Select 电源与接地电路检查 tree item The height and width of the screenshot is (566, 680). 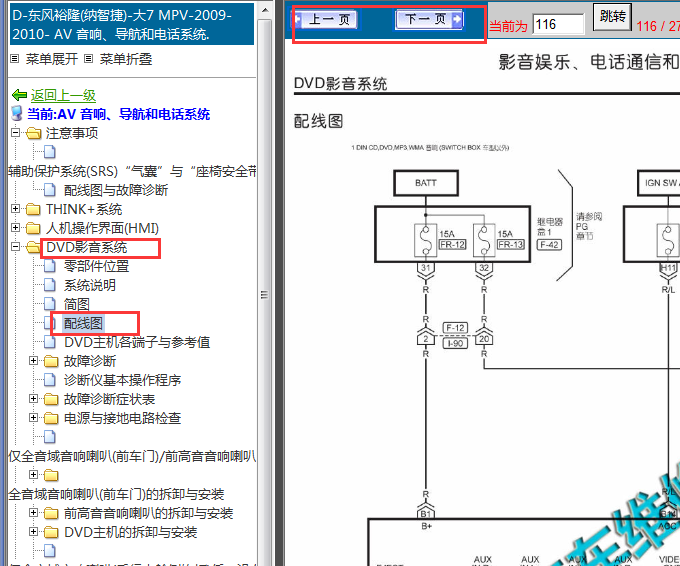(122, 418)
